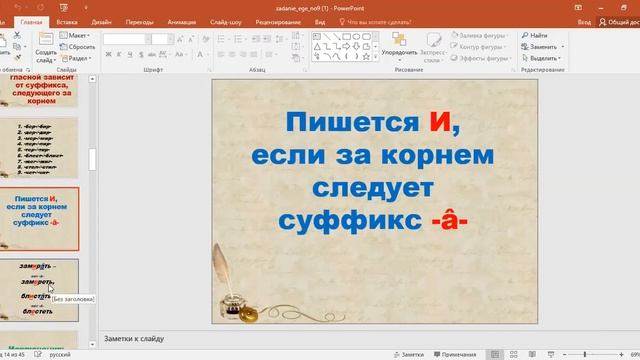Toggle strikethrough (abc) formatting
The width and height of the screenshot is (640, 360).
[x=152, y=54]
